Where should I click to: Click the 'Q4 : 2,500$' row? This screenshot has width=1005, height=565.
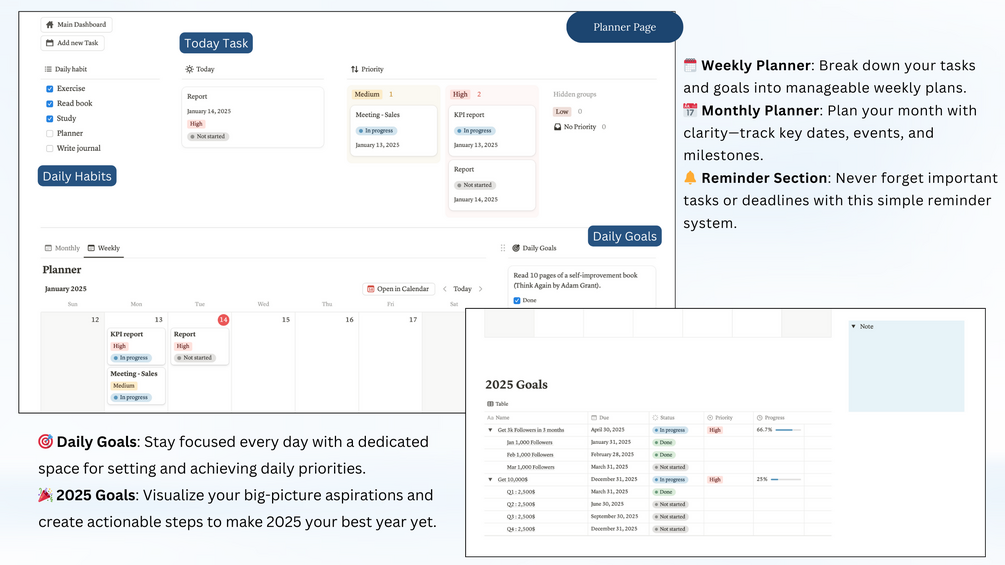(658, 529)
